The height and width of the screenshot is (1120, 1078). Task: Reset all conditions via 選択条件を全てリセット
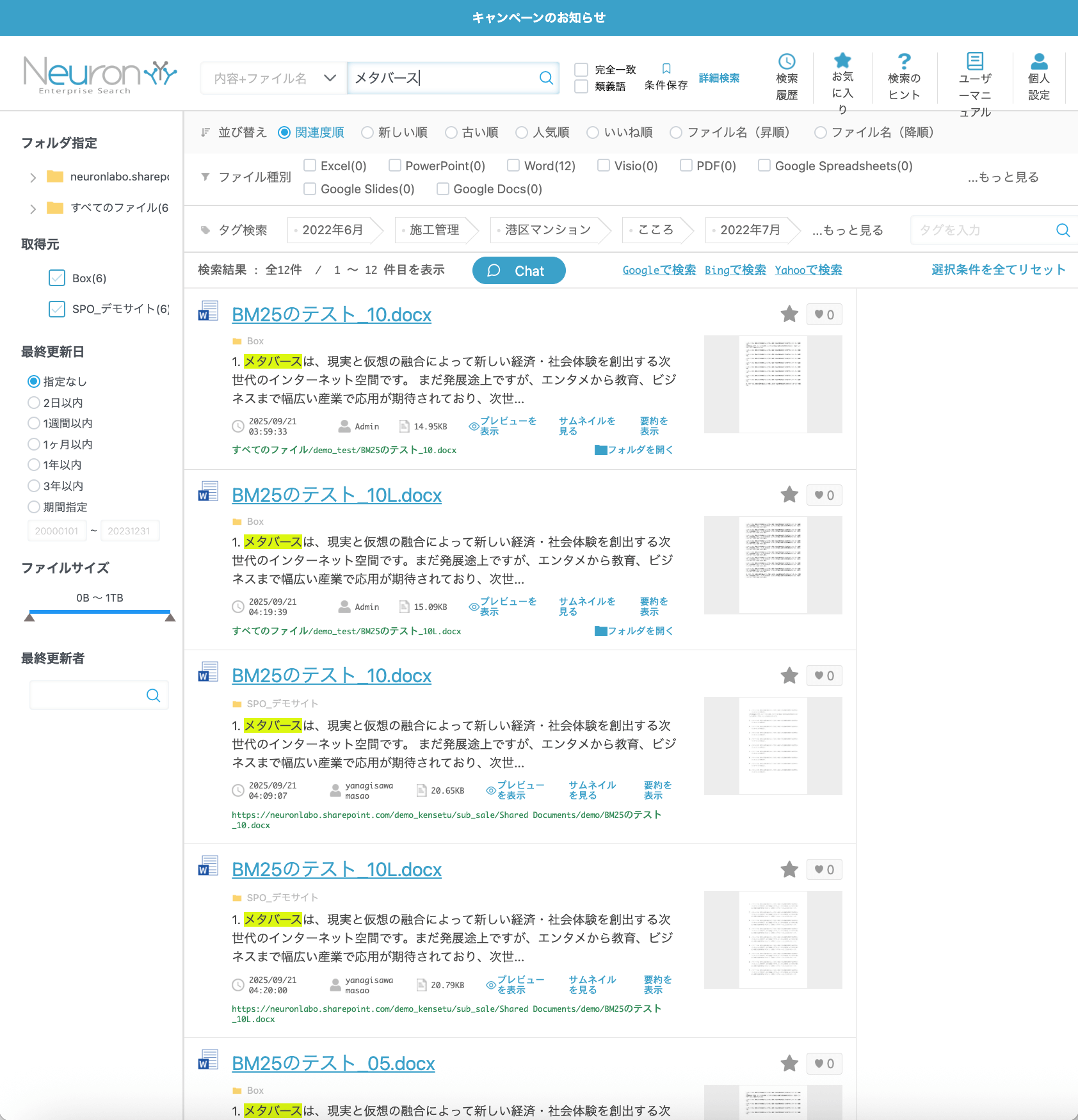click(x=999, y=269)
